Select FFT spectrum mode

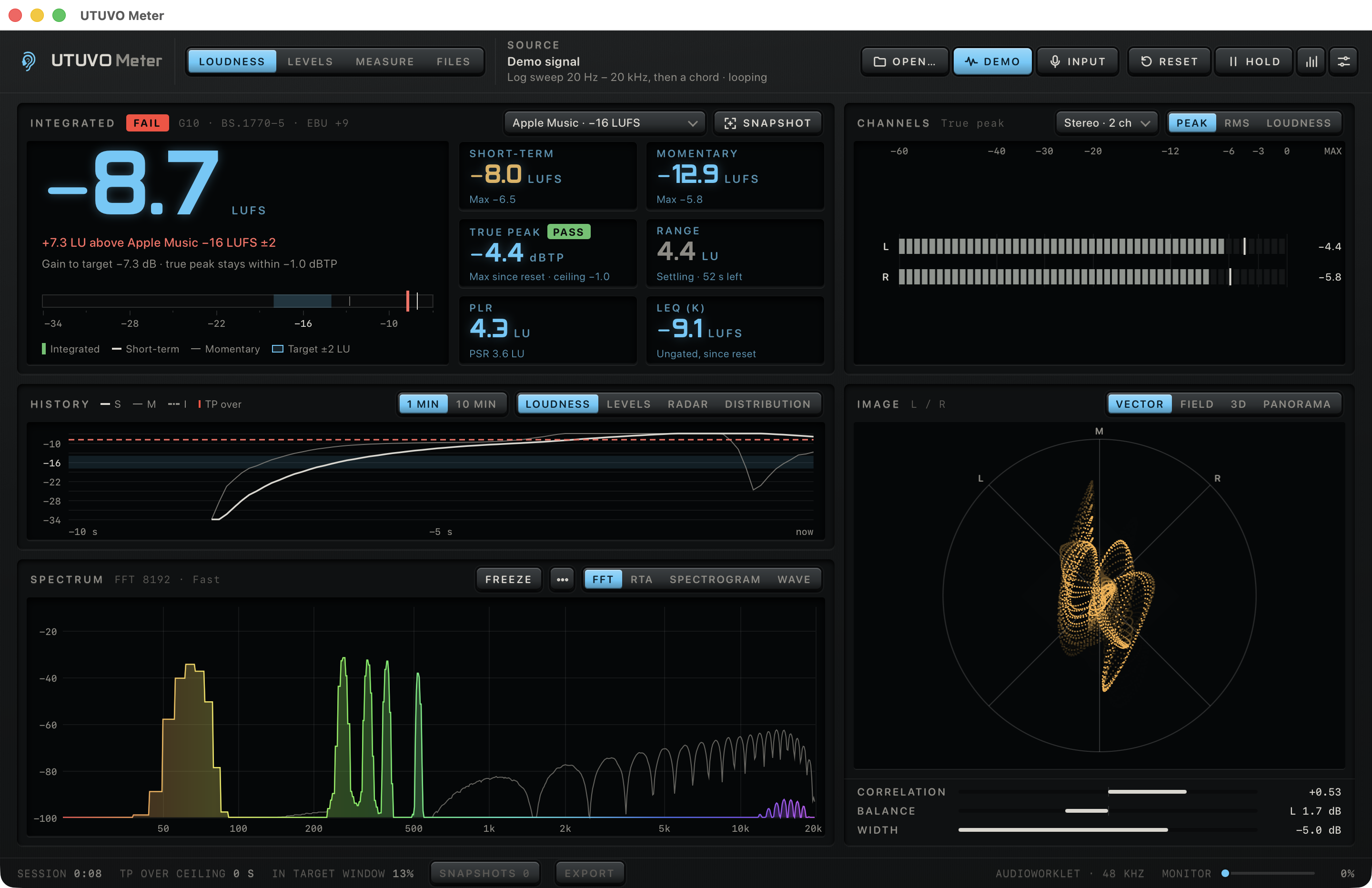tap(603, 579)
